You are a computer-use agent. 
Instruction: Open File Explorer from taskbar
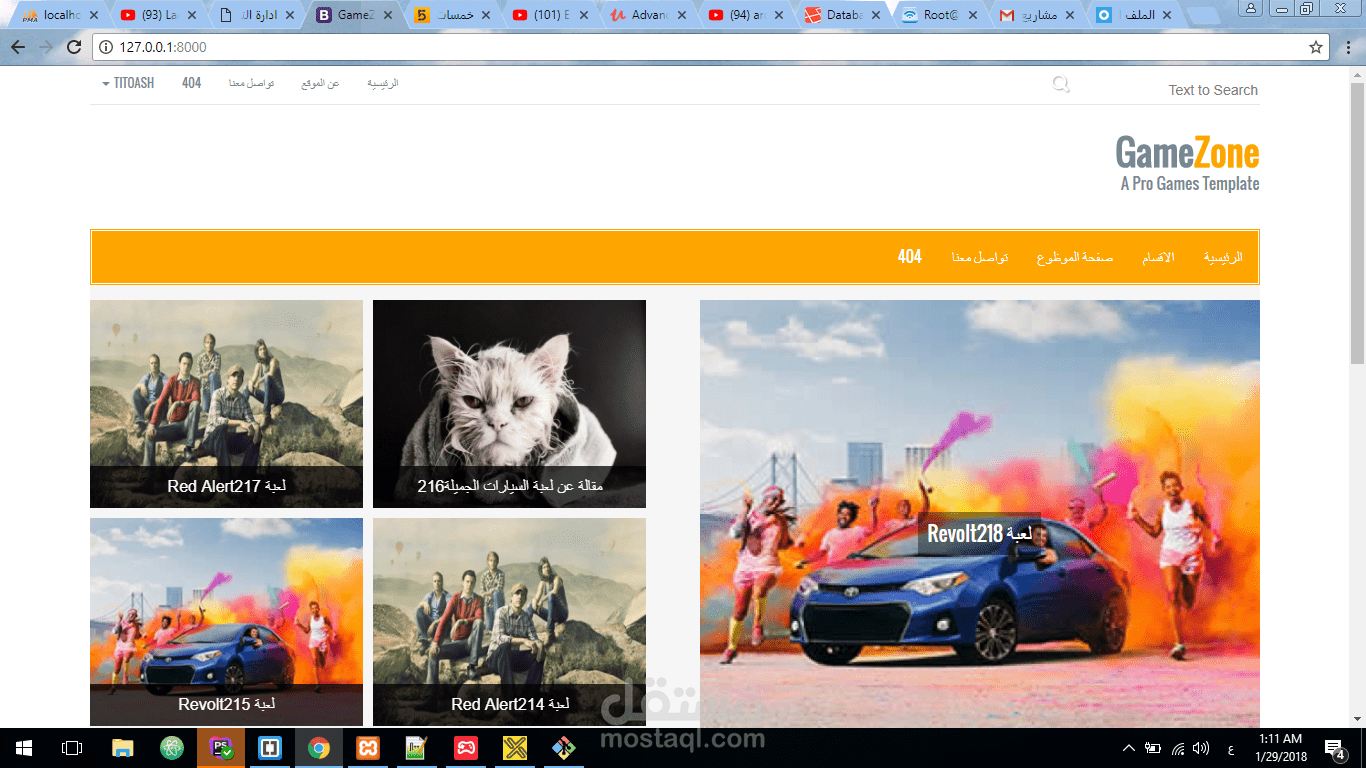point(122,747)
